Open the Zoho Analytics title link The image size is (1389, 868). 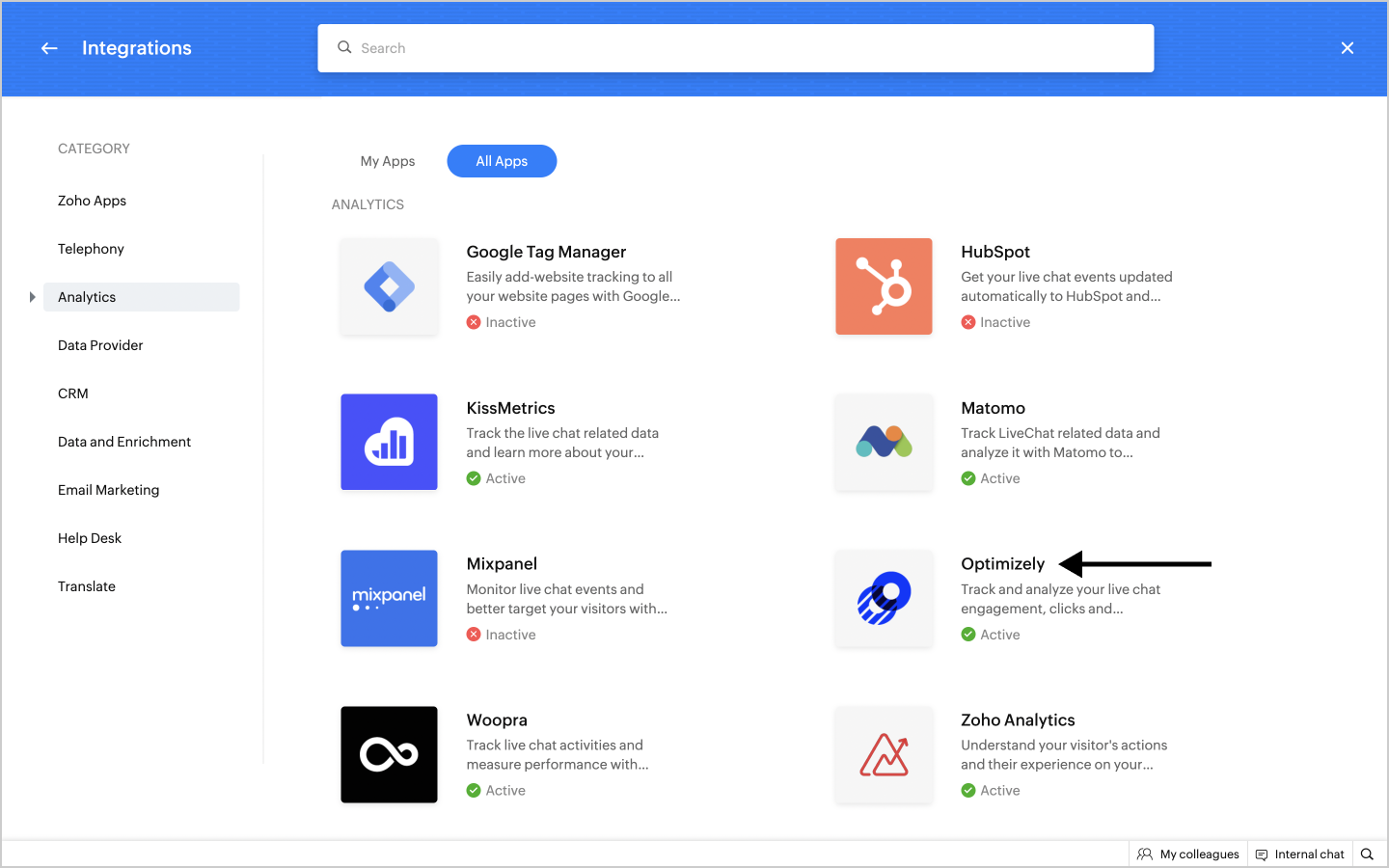[1018, 719]
